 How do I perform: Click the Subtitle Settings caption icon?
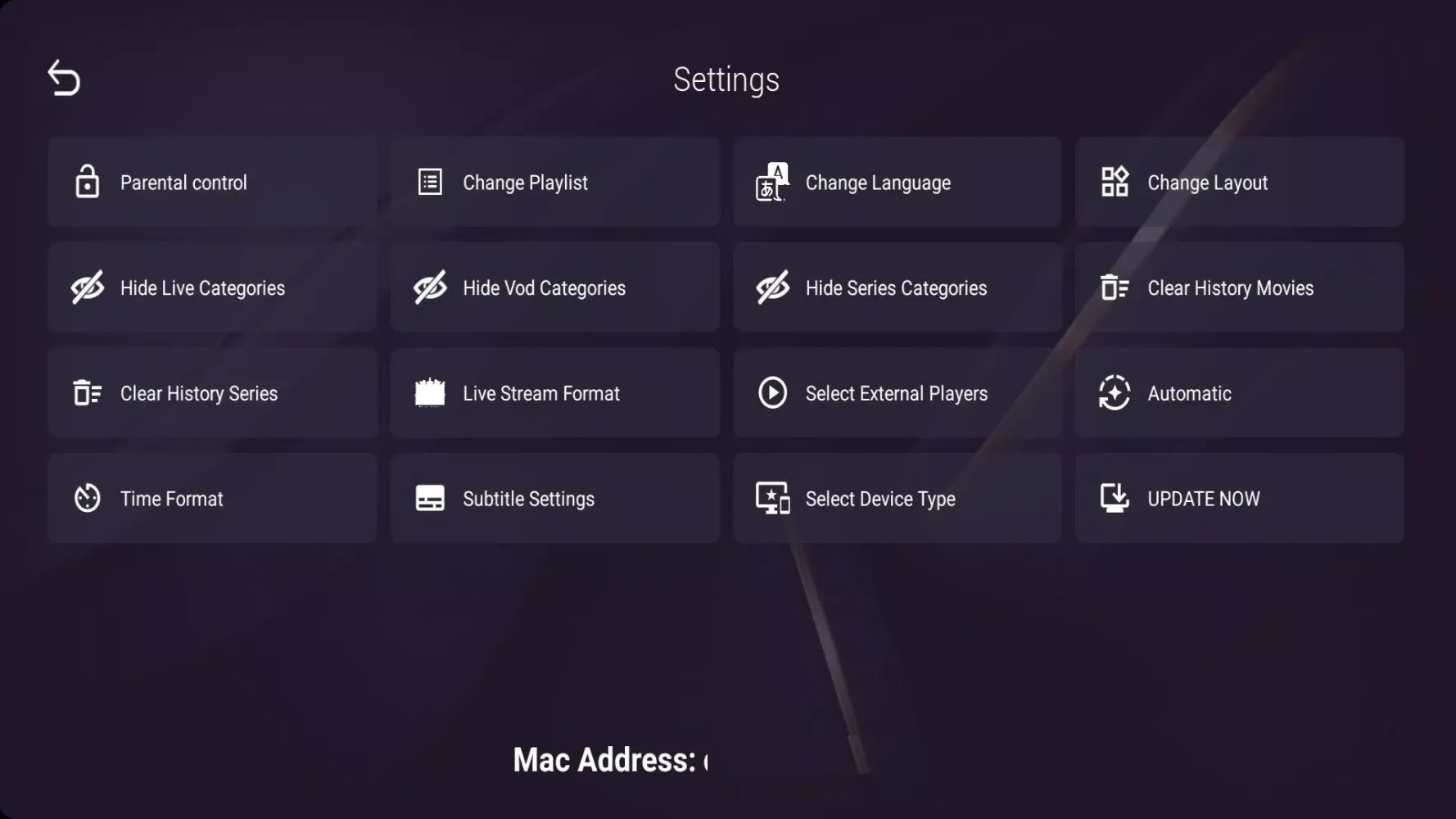(x=430, y=499)
